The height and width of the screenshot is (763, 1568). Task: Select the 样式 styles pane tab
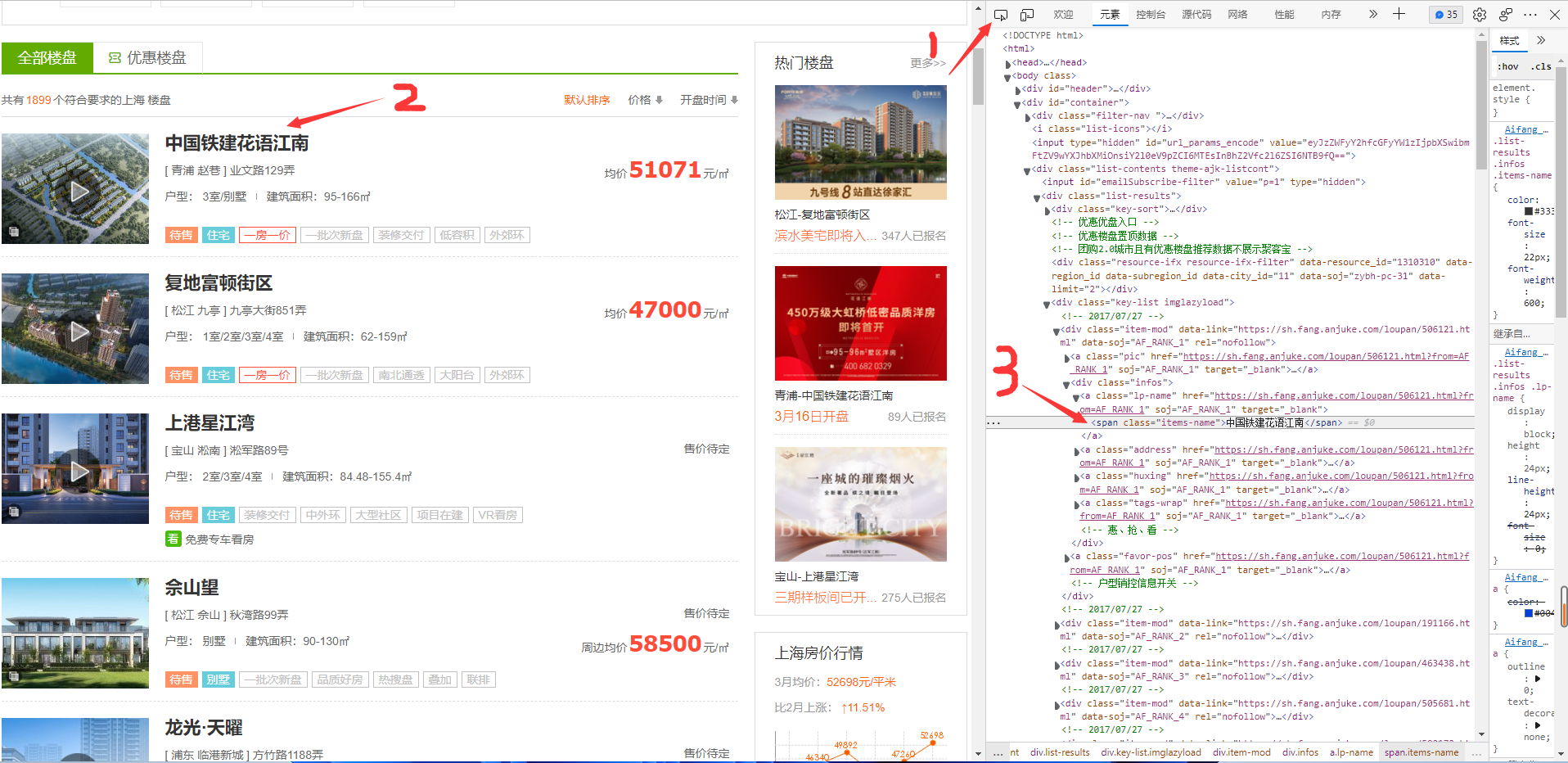click(x=1509, y=41)
